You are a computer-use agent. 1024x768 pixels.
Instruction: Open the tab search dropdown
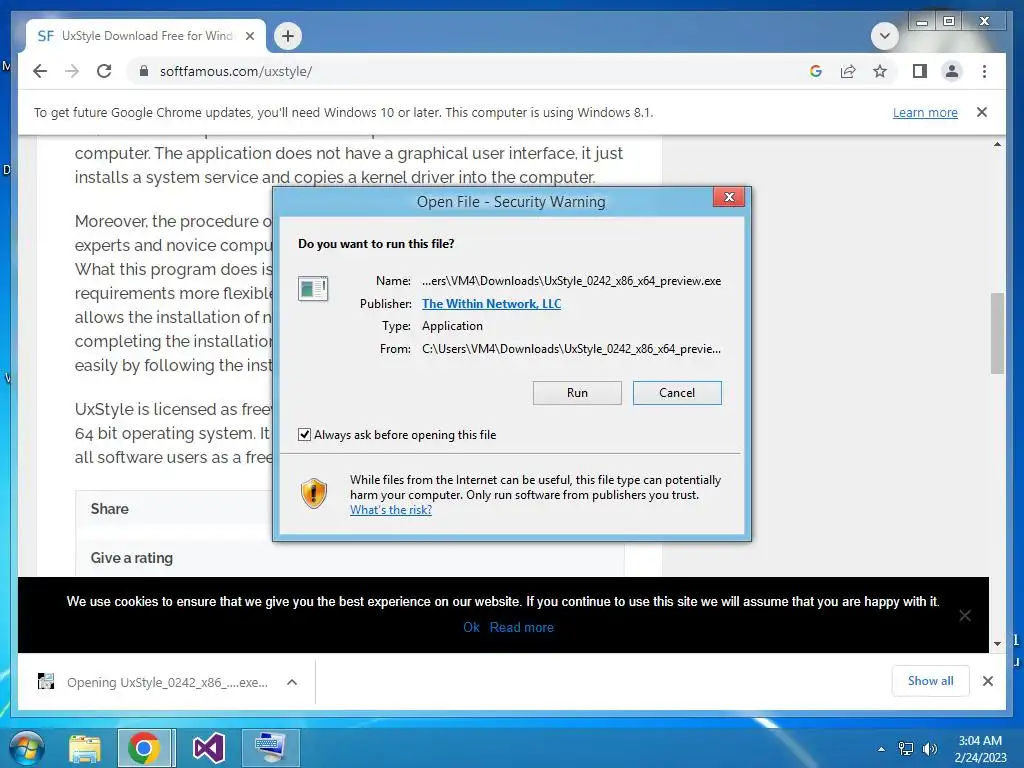click(885, 36)
